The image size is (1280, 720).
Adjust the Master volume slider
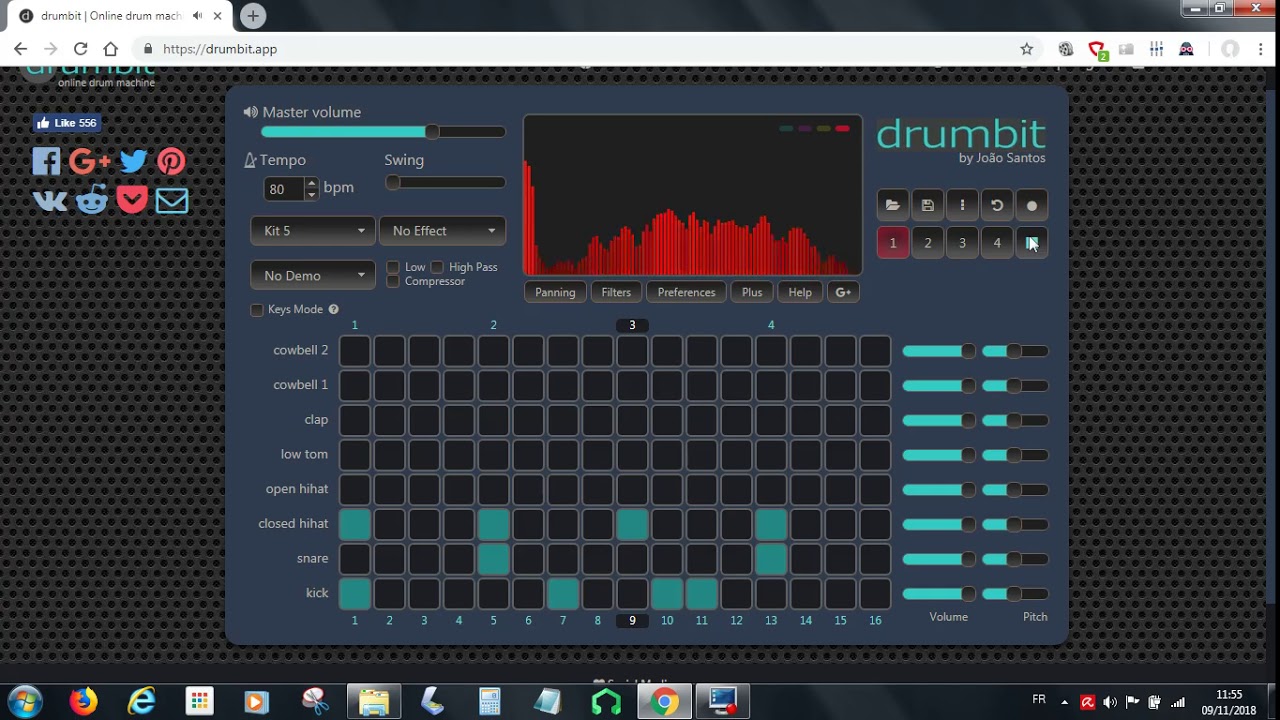click(x=383, y=132)
